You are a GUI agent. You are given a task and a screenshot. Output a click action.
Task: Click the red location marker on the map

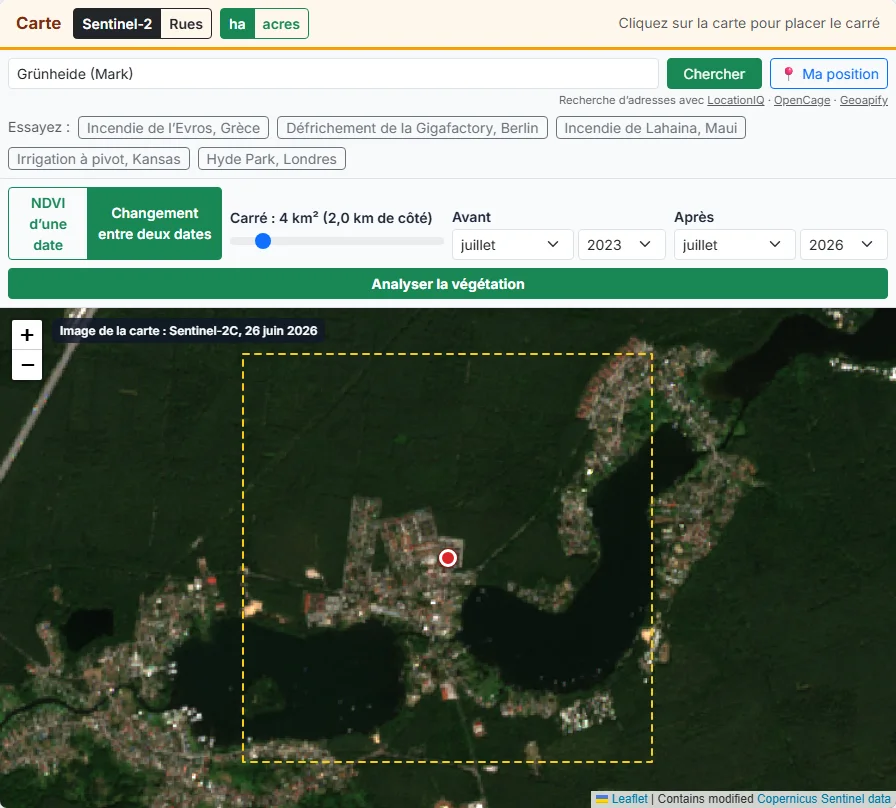click(448, 558)
